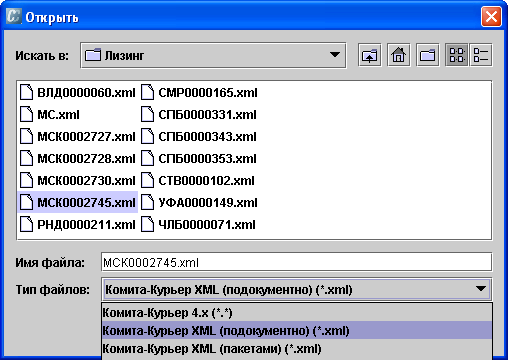Jump to the home folder

pos(399,55)
